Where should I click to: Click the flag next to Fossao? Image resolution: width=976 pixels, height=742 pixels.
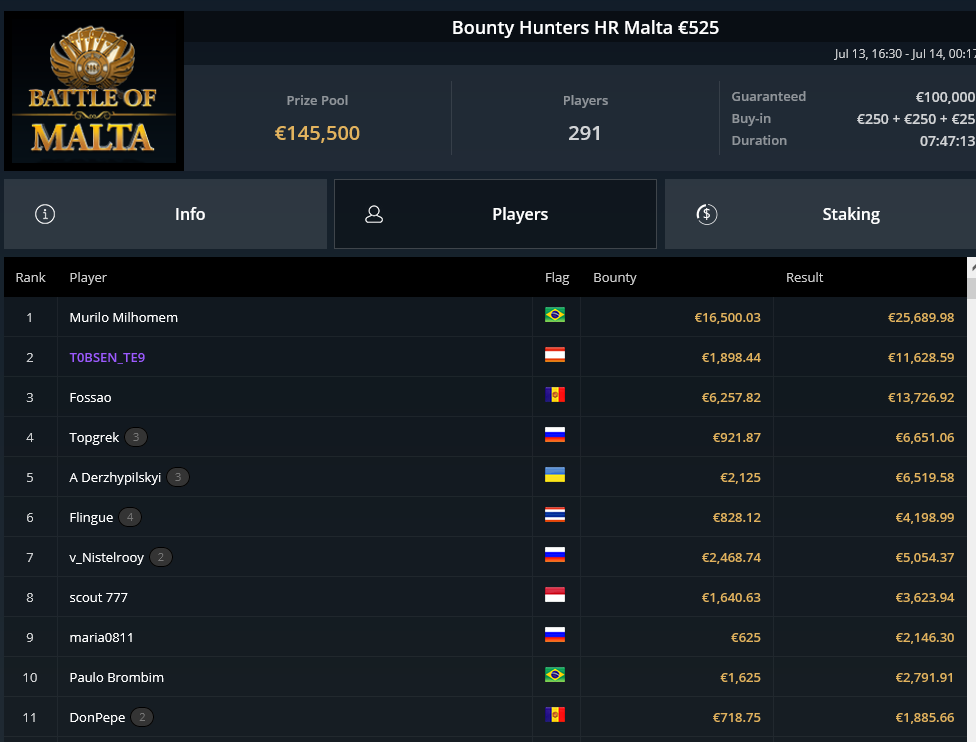555,395
